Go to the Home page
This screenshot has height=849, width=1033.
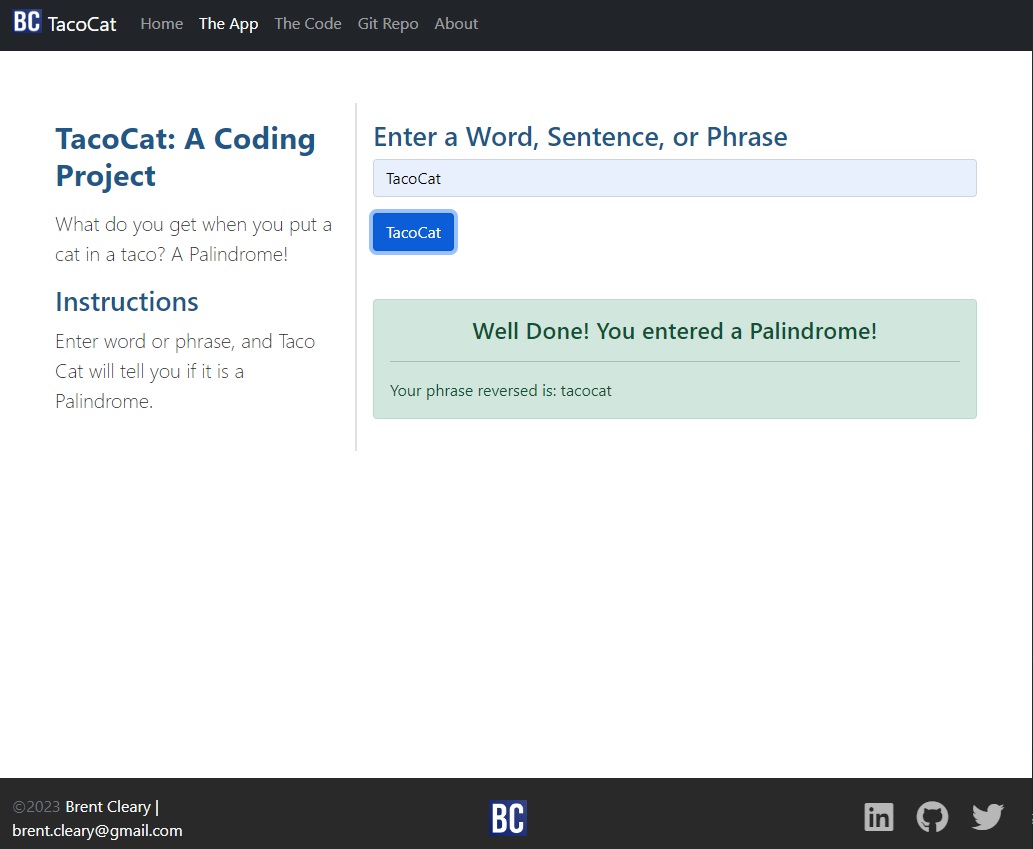161,24
